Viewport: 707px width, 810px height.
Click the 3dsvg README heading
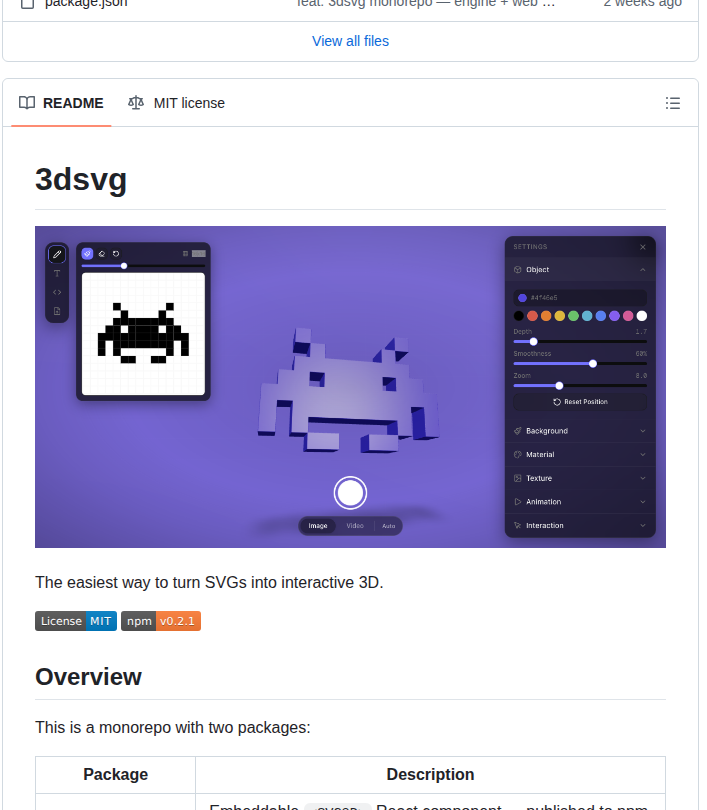(x=81, y=179)
